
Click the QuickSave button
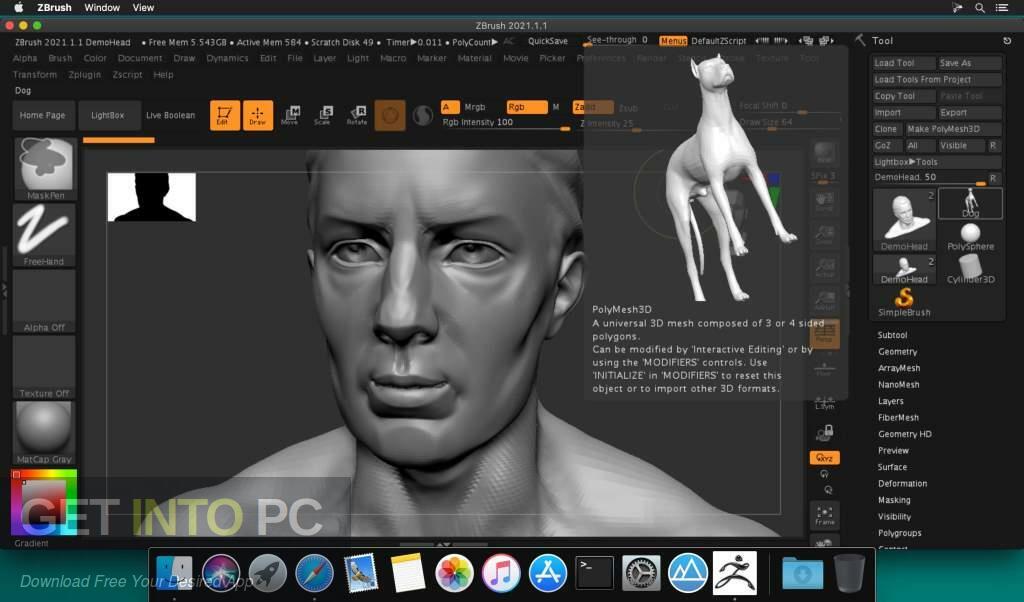point(547,40)
